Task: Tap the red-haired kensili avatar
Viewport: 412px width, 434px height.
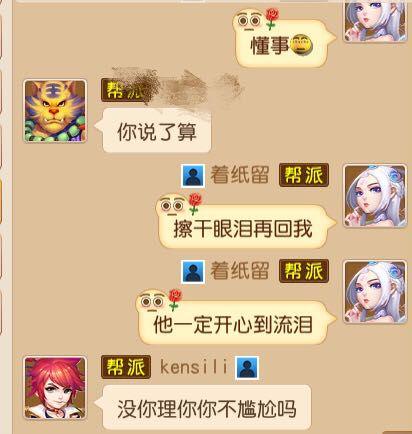Action: pyautogui.click(x=55, y=388)
